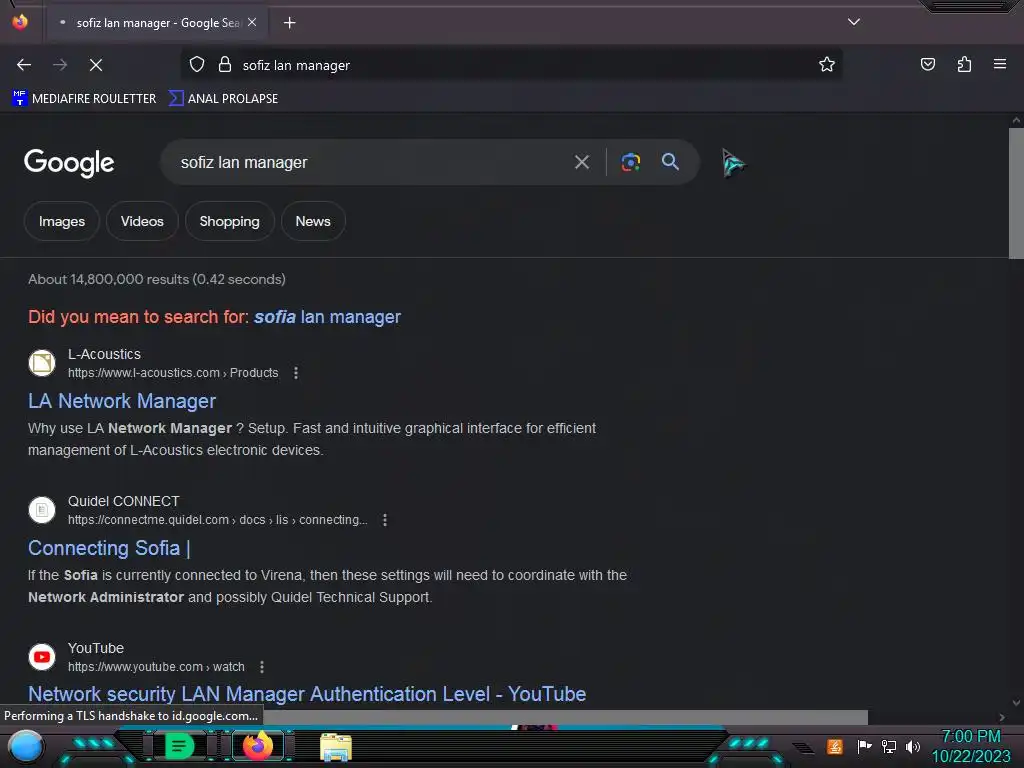Submit search with the magnifier icon
The width and height of the screenshot is (1024, 768).
pos(670,162)
